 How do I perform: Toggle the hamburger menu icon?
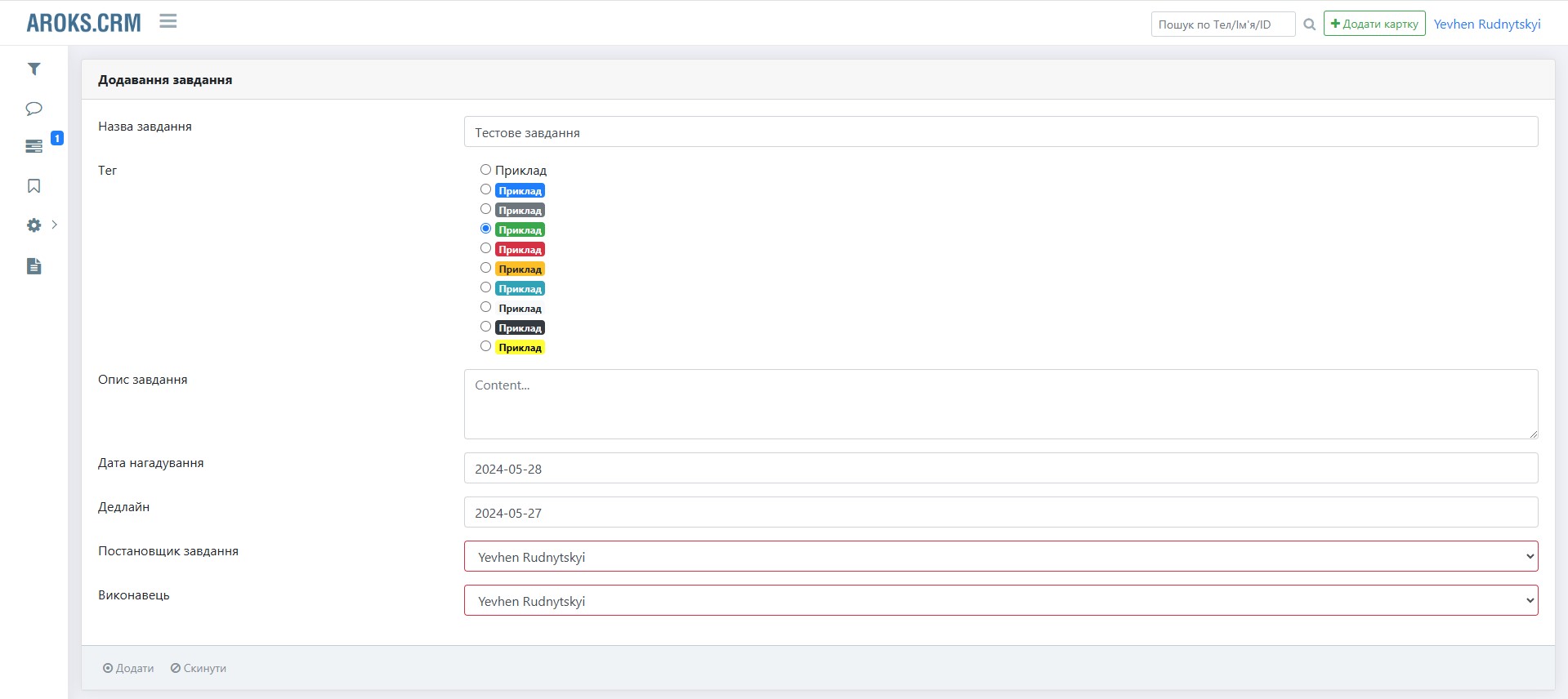168,21
